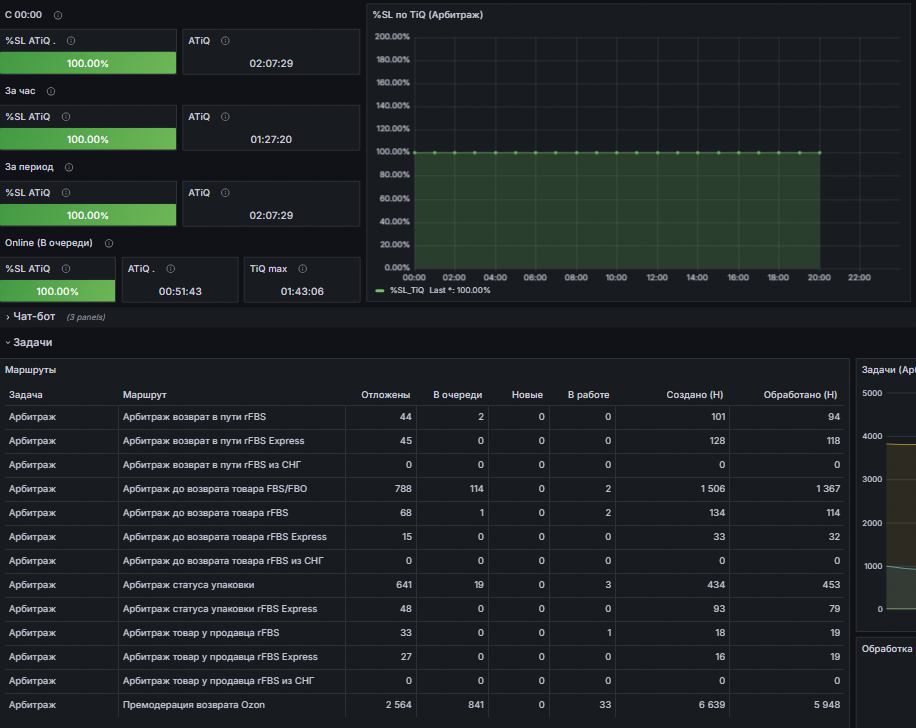
Task: Open the 'Маршруты' panel title menu
Action: click(30, 370)
